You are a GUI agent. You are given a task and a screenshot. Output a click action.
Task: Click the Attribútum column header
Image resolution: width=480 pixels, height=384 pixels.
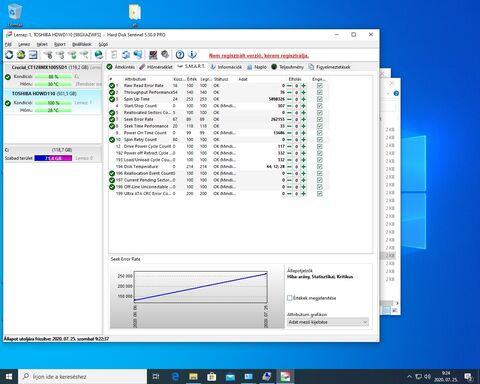tap(135, 79)
